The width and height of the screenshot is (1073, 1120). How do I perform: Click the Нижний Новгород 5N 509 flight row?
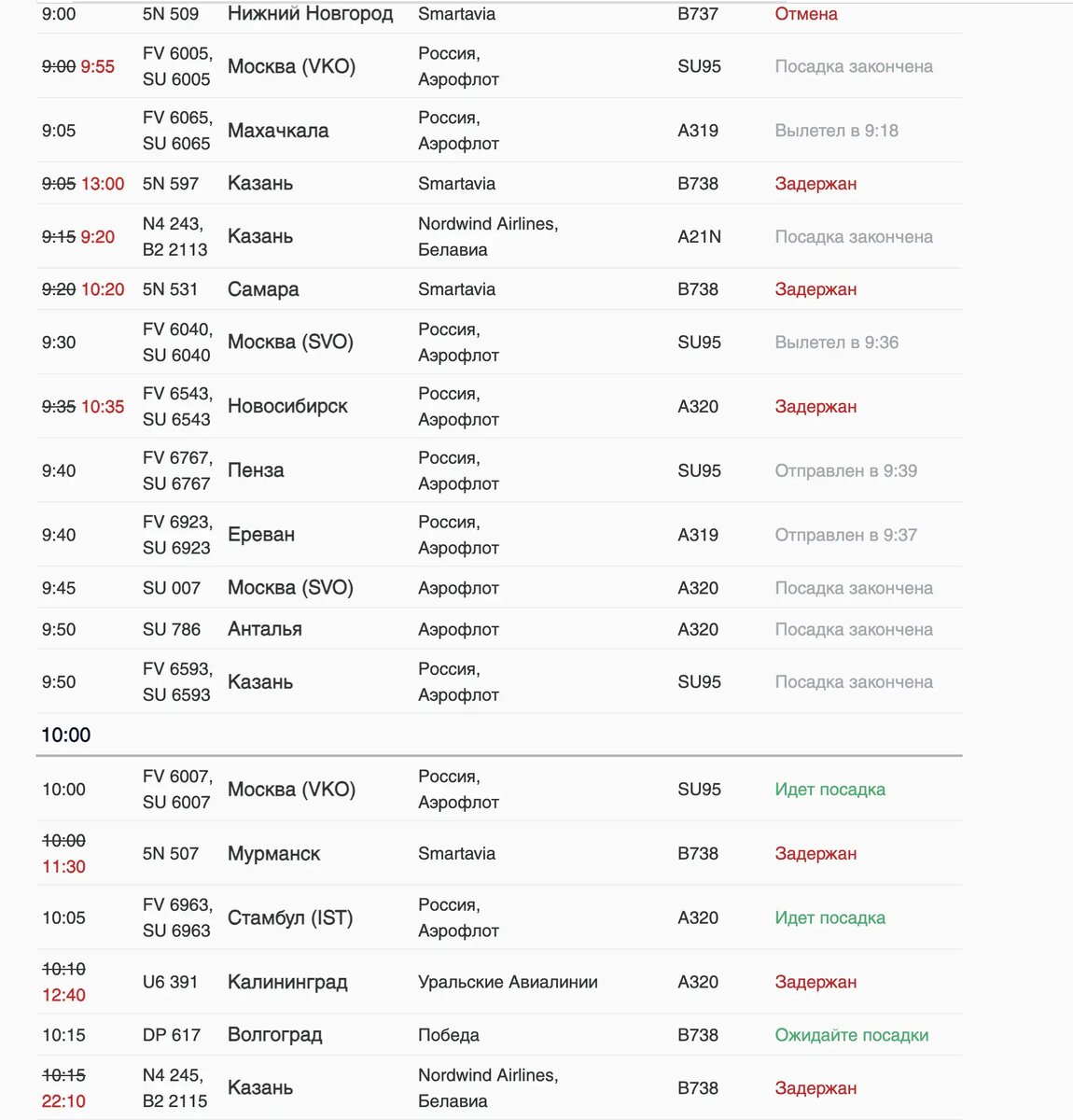[x=499, y=15]
